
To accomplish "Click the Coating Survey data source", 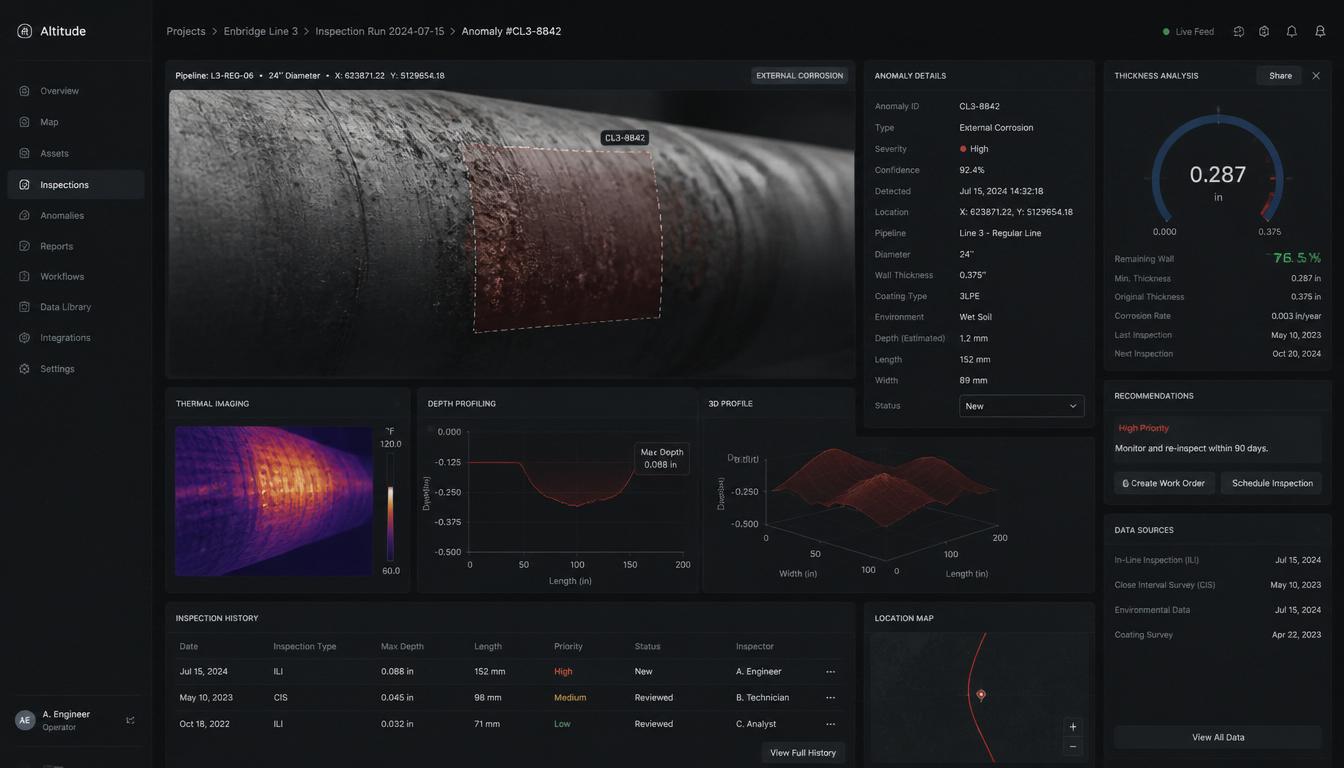I will (x=1218, y=635).
